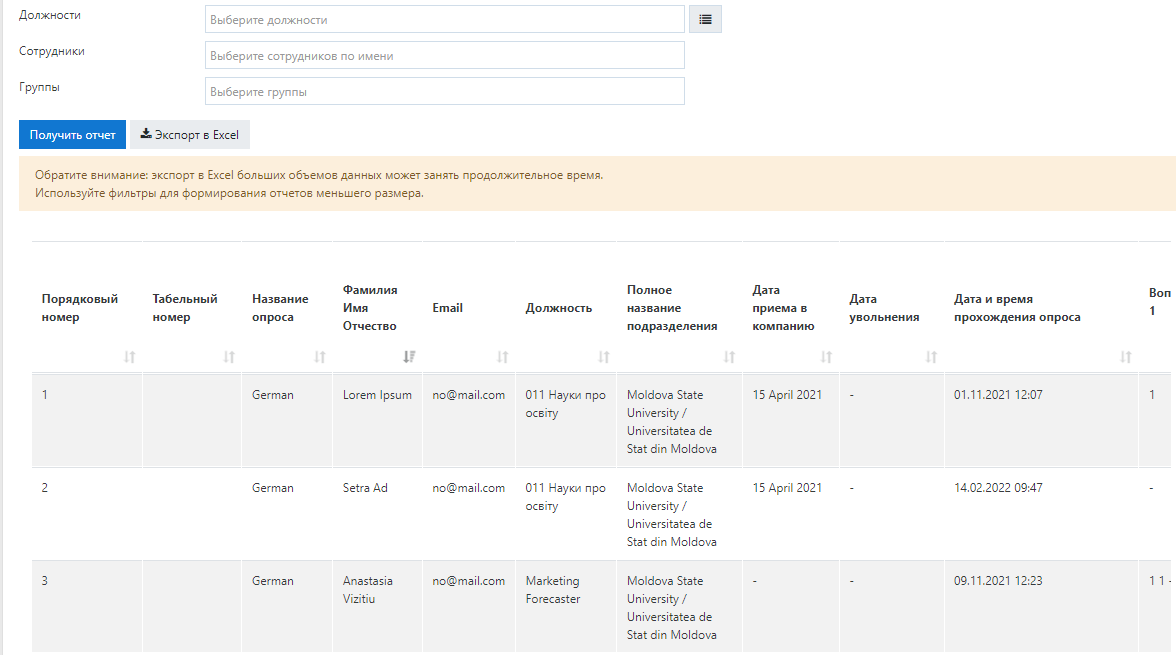The image size is (1176, 655).
Task: Sort by Должность column arrows
Action: pyautogui.click(x=604, y=357)
